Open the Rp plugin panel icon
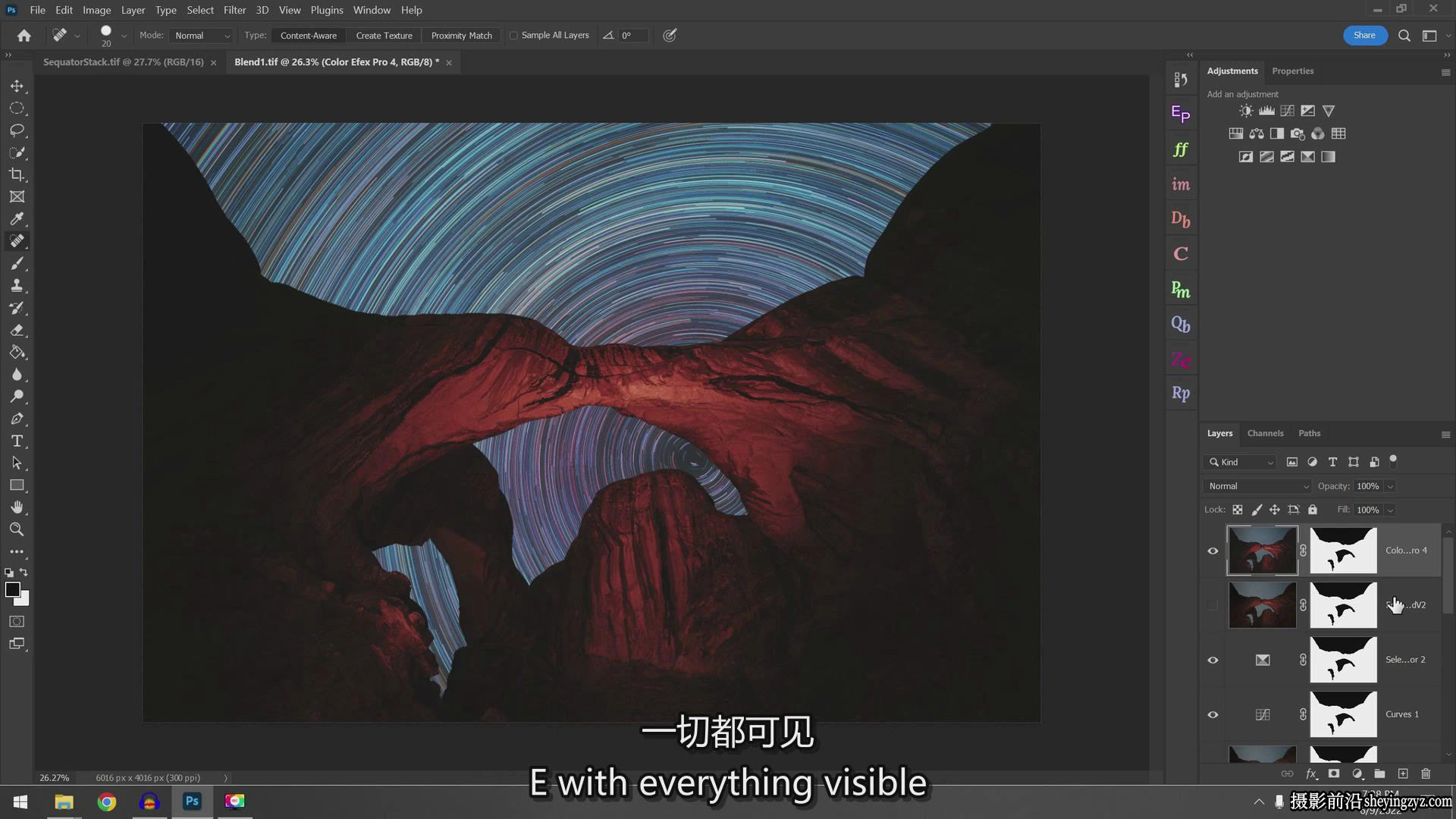Viewport: 1456px width, 819px height. point(1181,393)
